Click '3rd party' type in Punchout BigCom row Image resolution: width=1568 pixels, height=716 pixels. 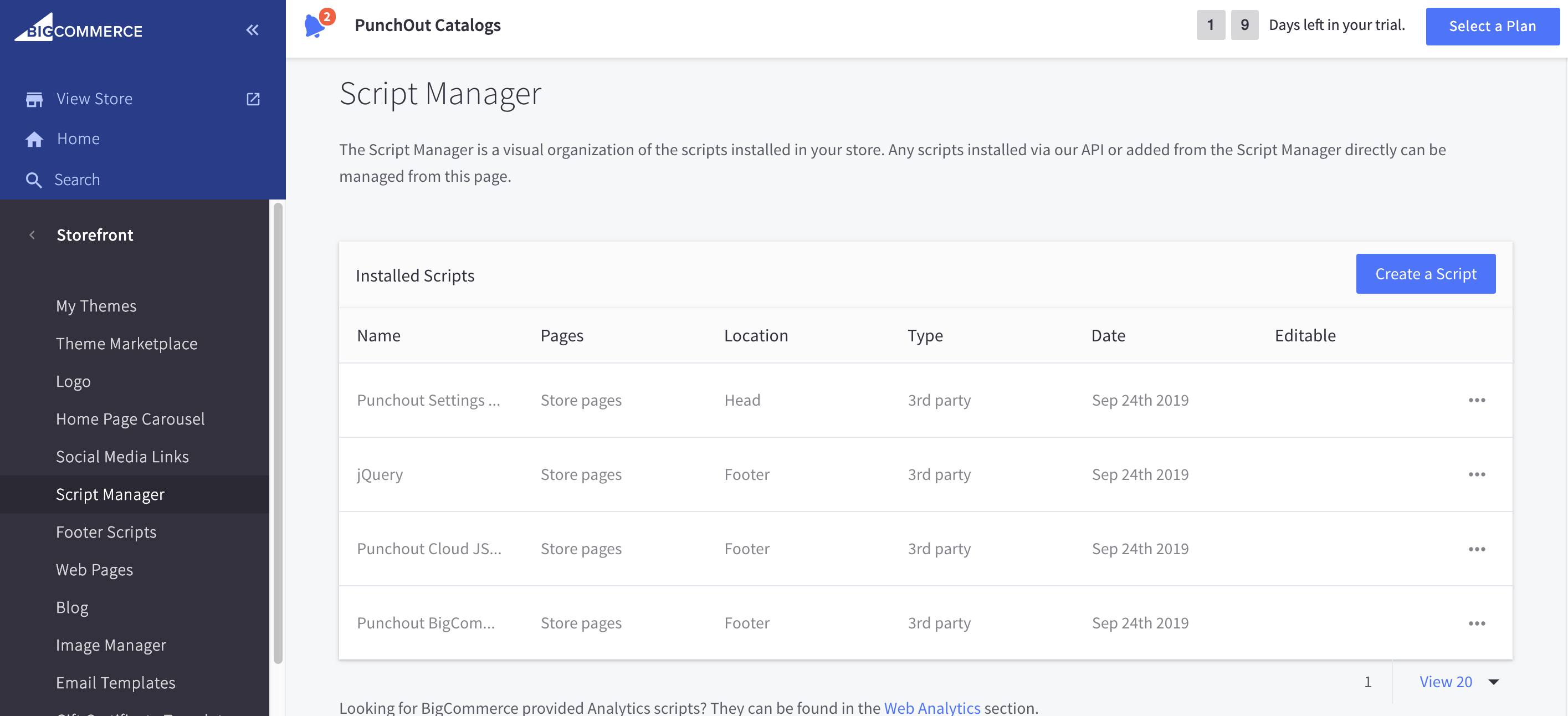pyautogui.click(x=939, y=623)
